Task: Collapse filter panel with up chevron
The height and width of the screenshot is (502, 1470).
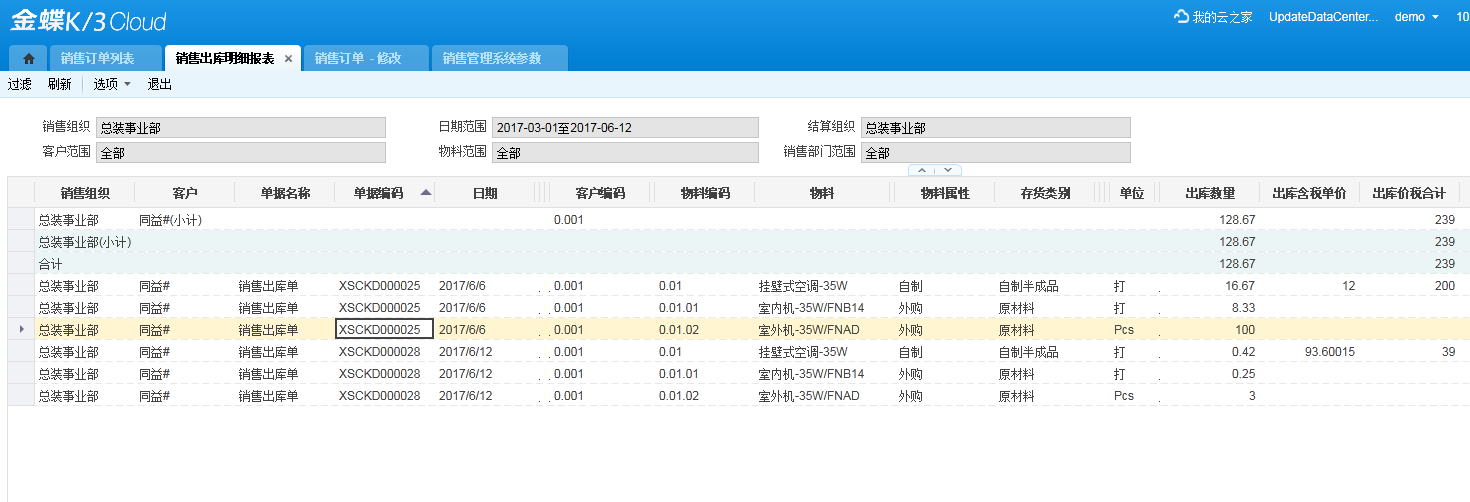Action: [x=922, y=170]
